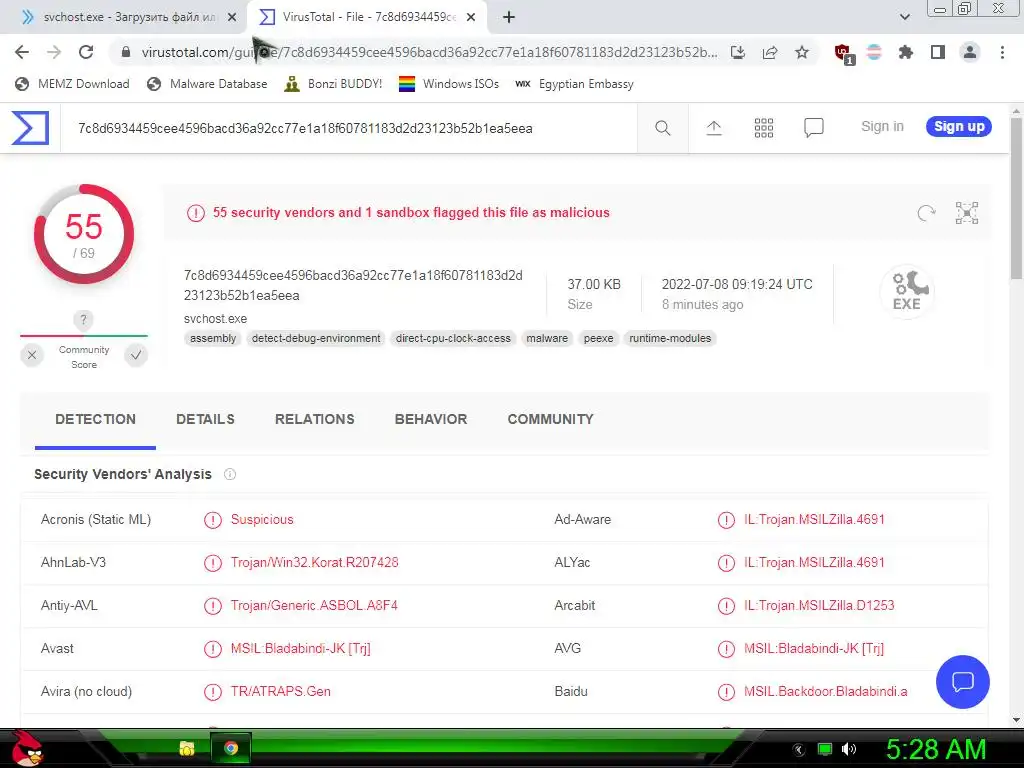Click the volume speaker tray icon

(x=849, y=749)
